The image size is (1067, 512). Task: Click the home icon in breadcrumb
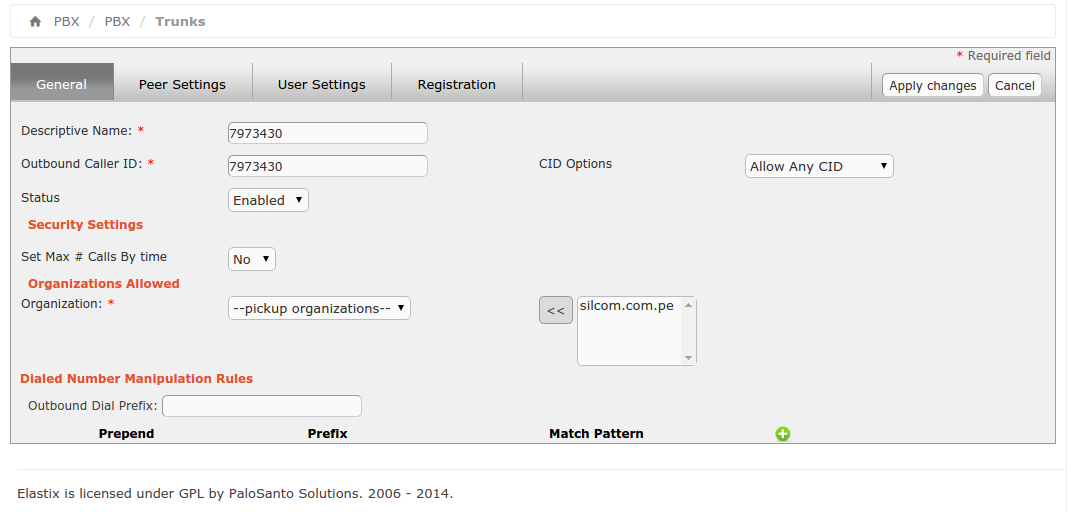[35, 22]
